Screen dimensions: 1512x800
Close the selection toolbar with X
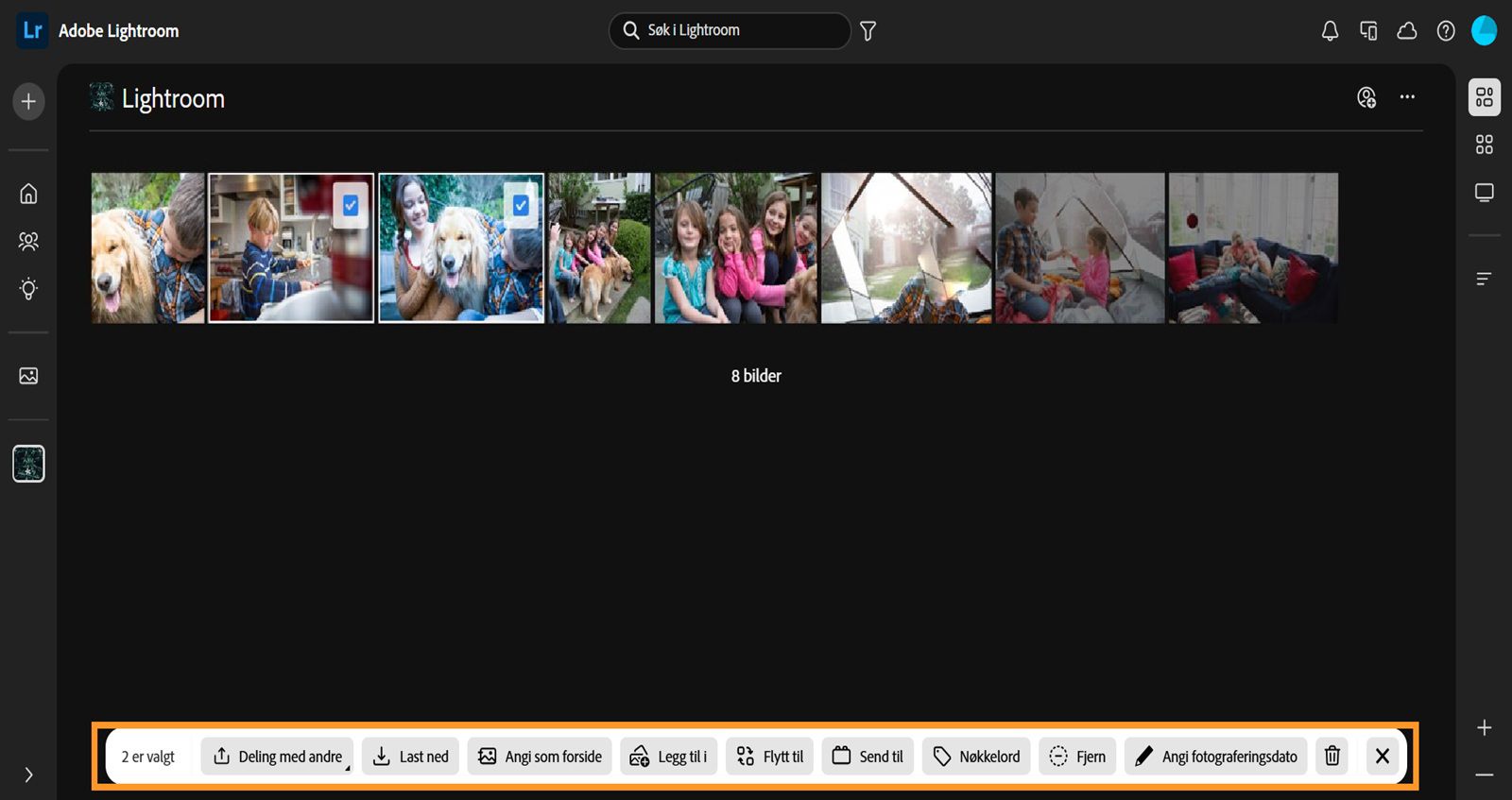pos(1383,757)
